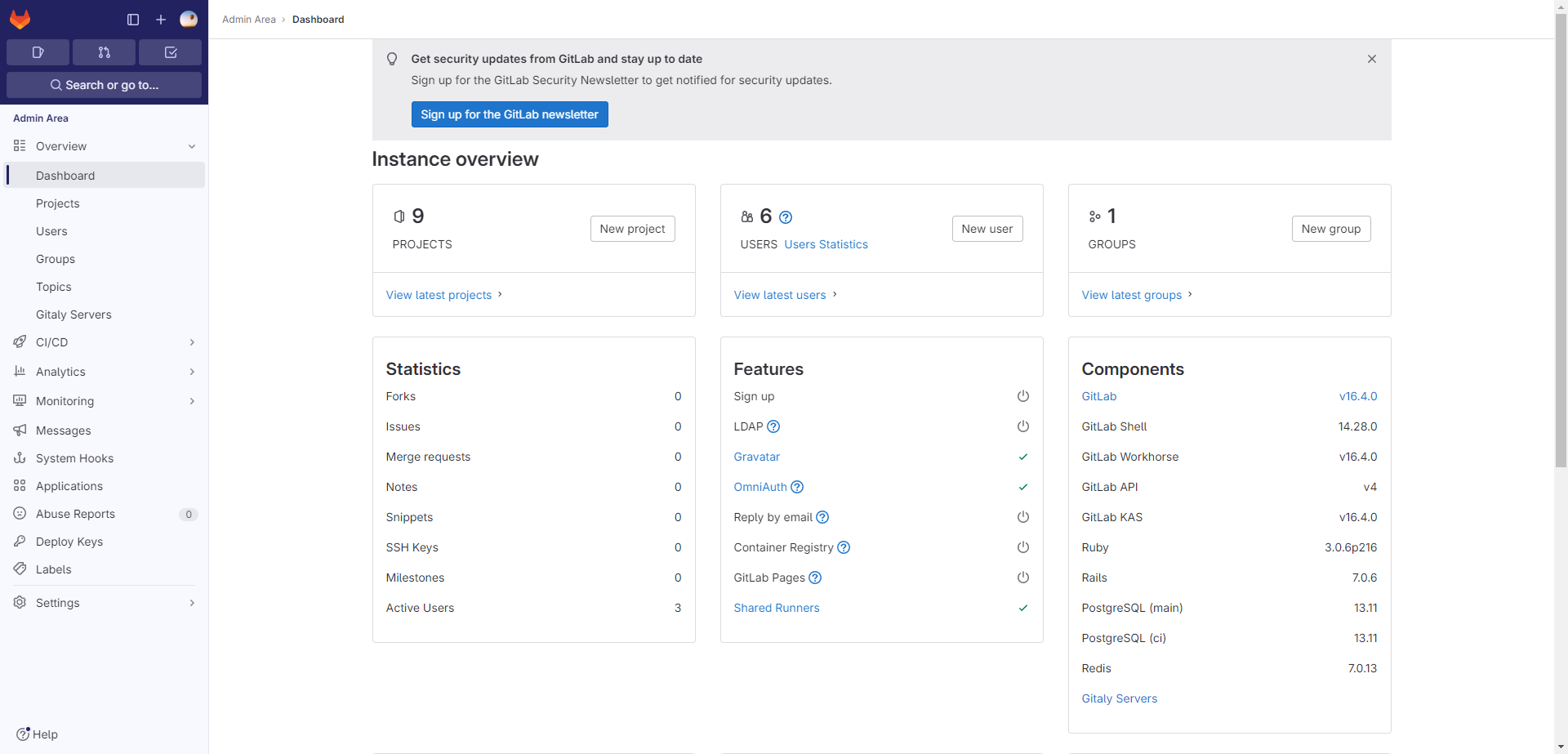Click the help icon next to LDAP

(x=774, y=426)
